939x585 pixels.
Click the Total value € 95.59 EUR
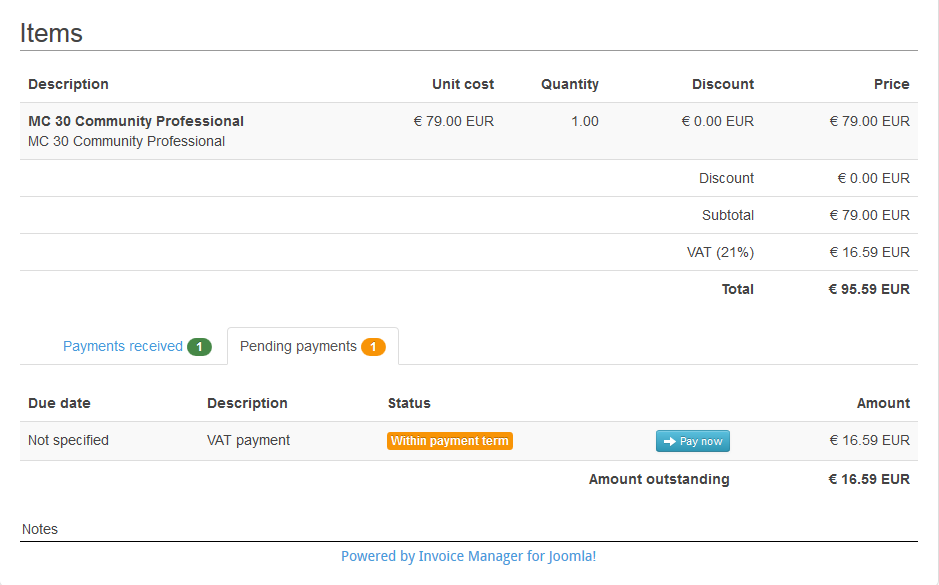click(x=869, y=289)
